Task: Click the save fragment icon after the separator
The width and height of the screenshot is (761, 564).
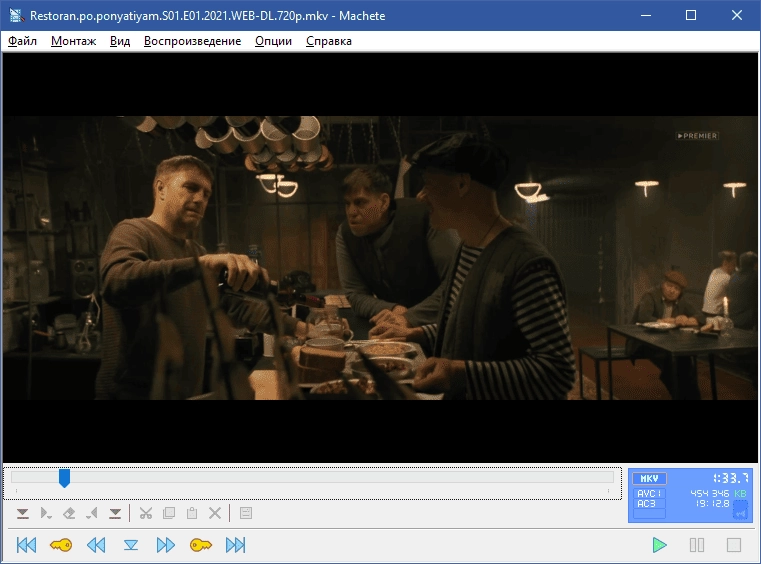Action: point(246,513)
